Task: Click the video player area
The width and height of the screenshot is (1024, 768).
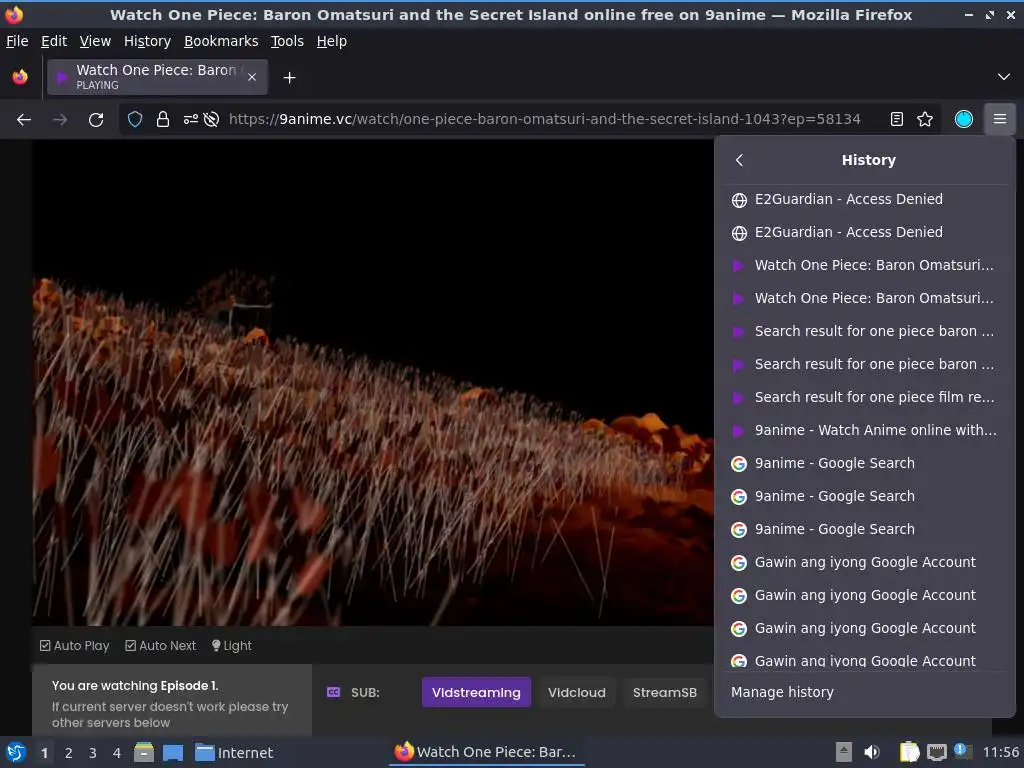Action: click(x=373, y=383)
